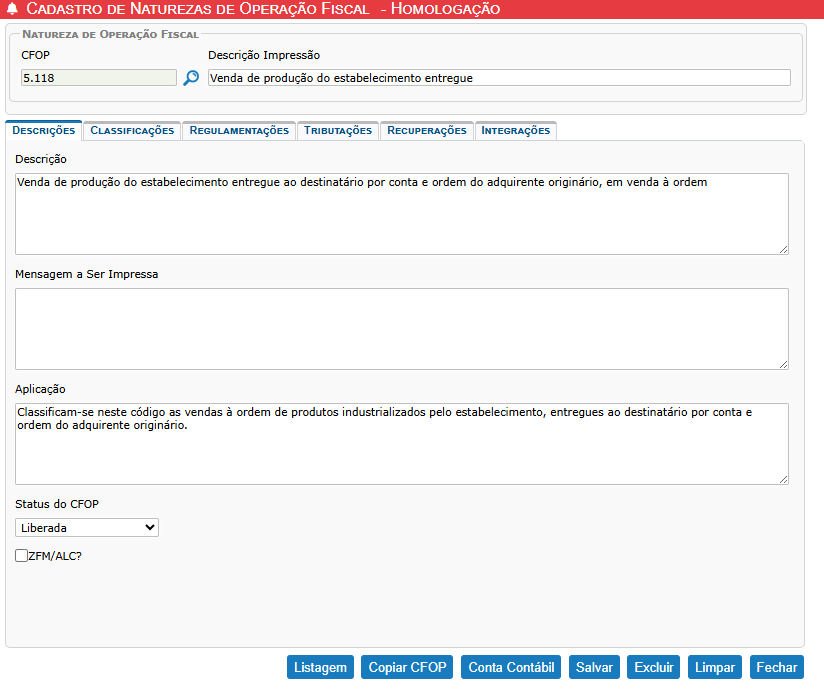Show the Integrações tab
This screenshot has width=824, height=700.
(516, 130)
